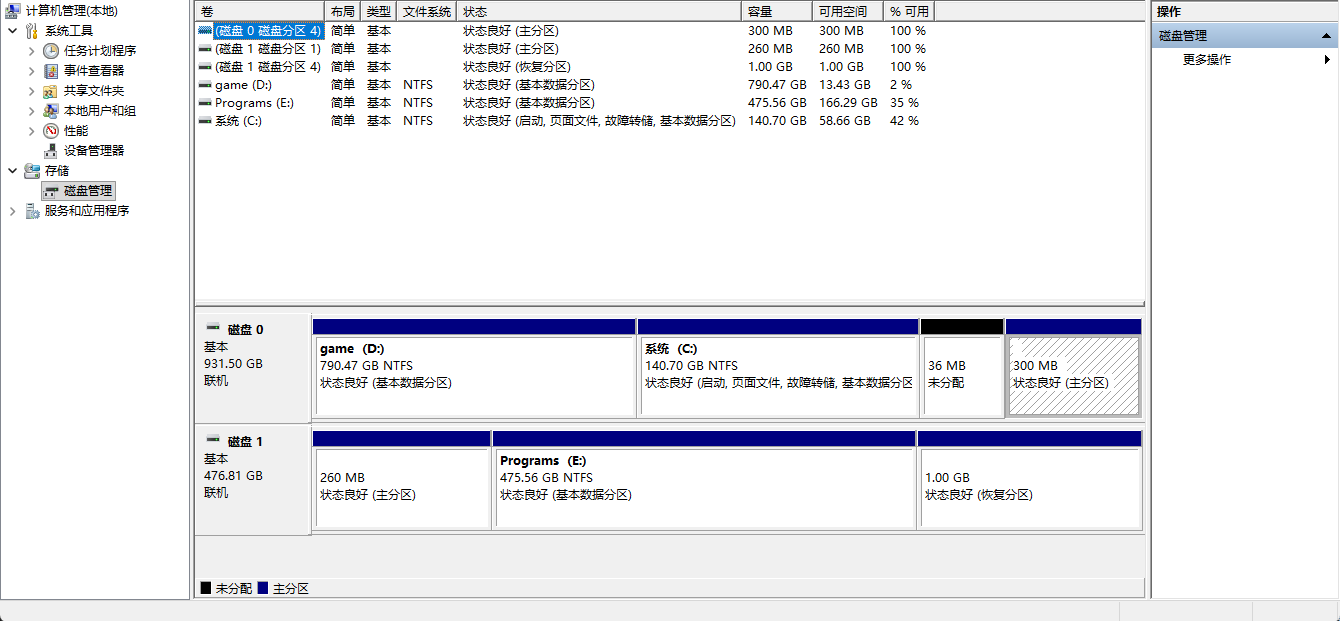Click the drive icon beside 系统 (C:) in volume list
This screenshot has width=1340, height=621.
[x=205, y=121]
